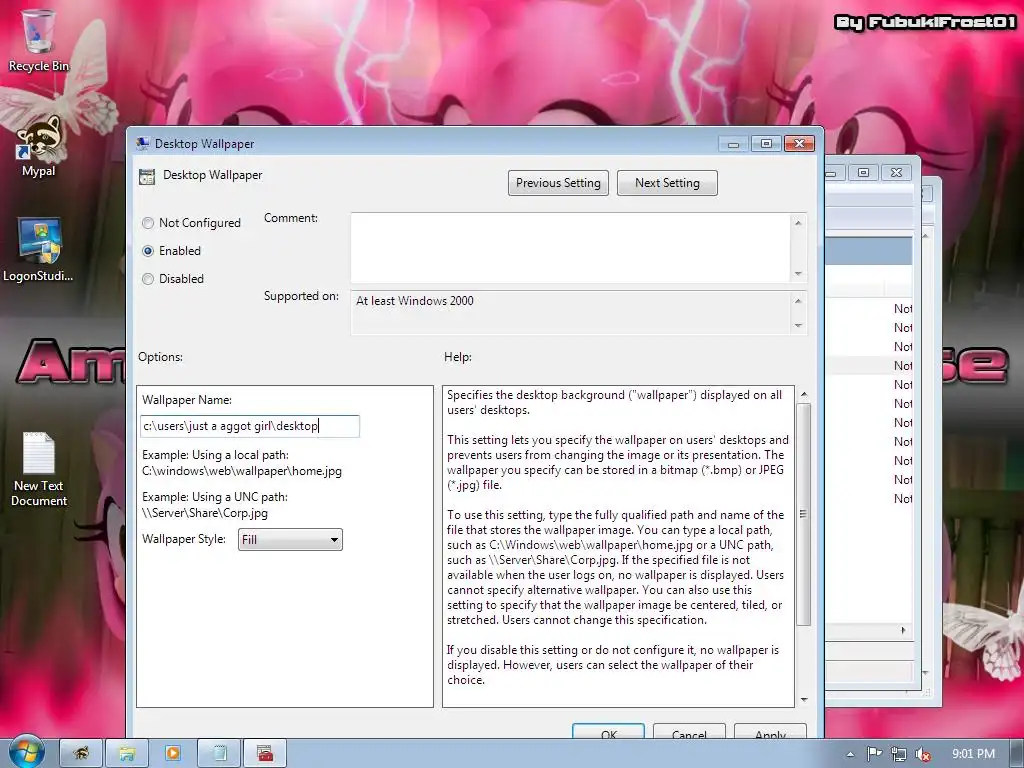Switch to Mypal browser in taskbar
1024x768 pixels.
pos(81,754)
